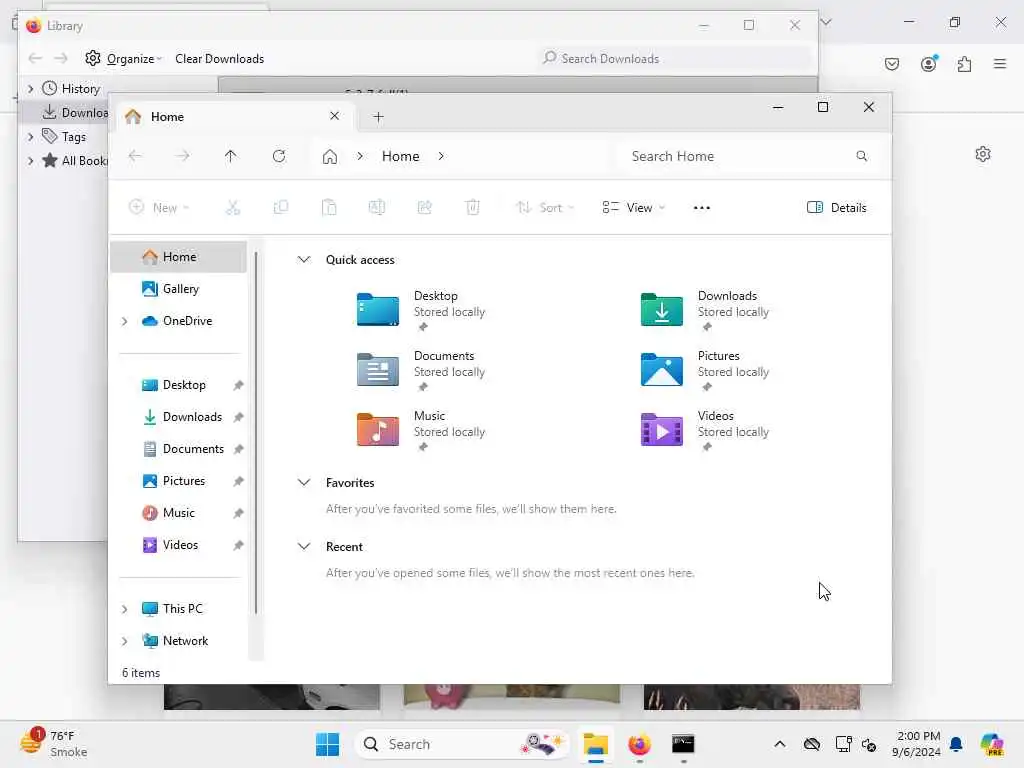
Task: Collapse the Favorites section
Action: point(304,483)
